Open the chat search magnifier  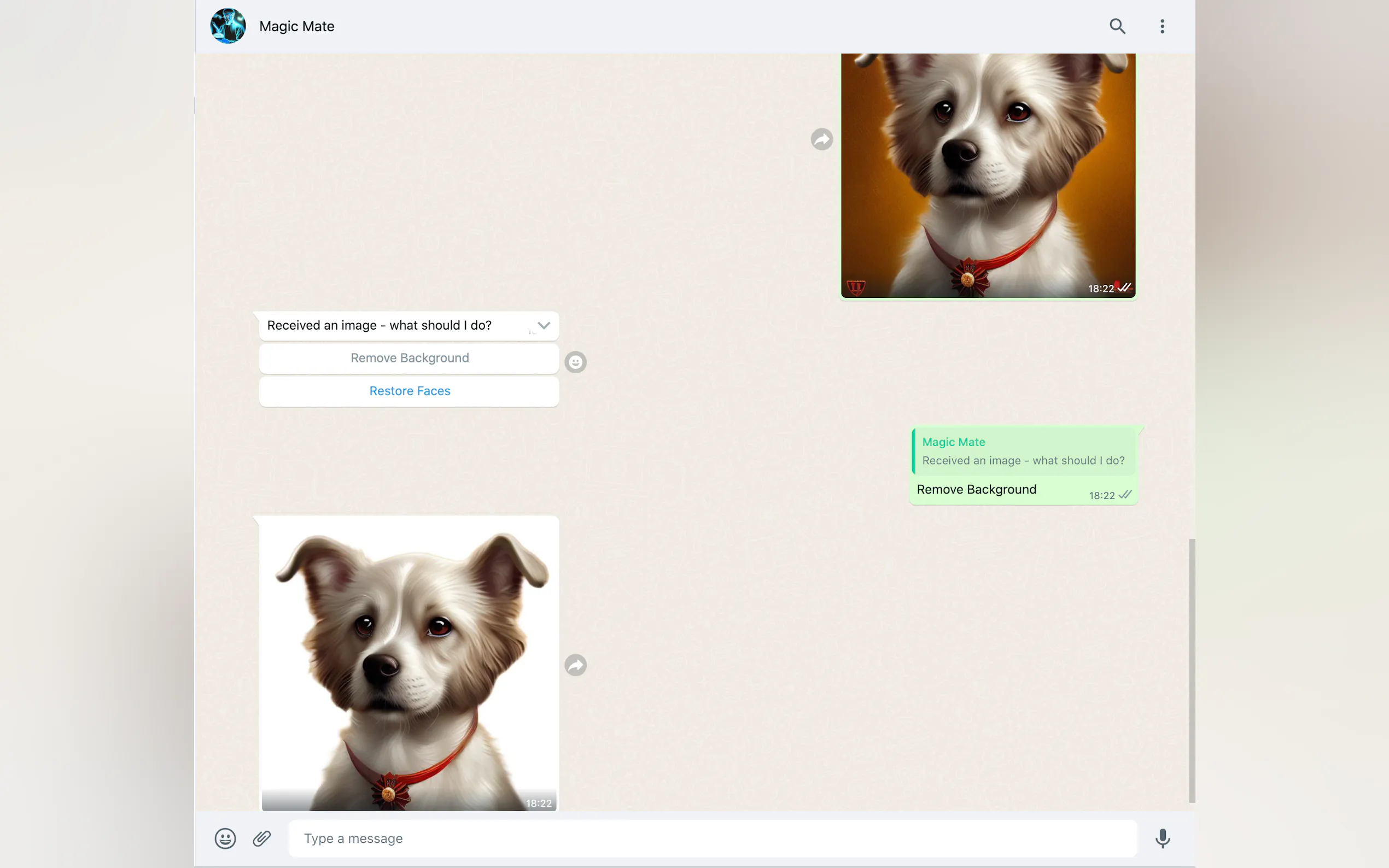coord(1117,26)
